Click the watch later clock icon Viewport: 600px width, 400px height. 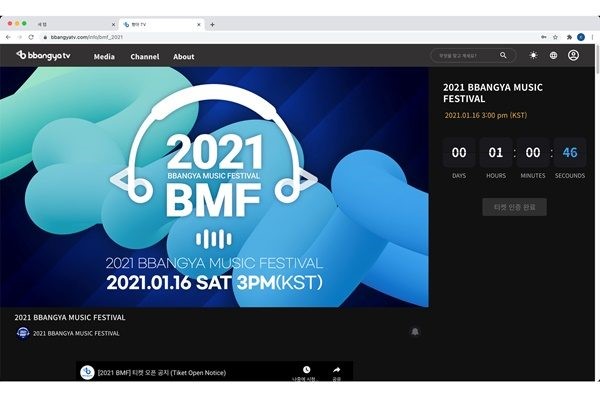tap(306, 370)
